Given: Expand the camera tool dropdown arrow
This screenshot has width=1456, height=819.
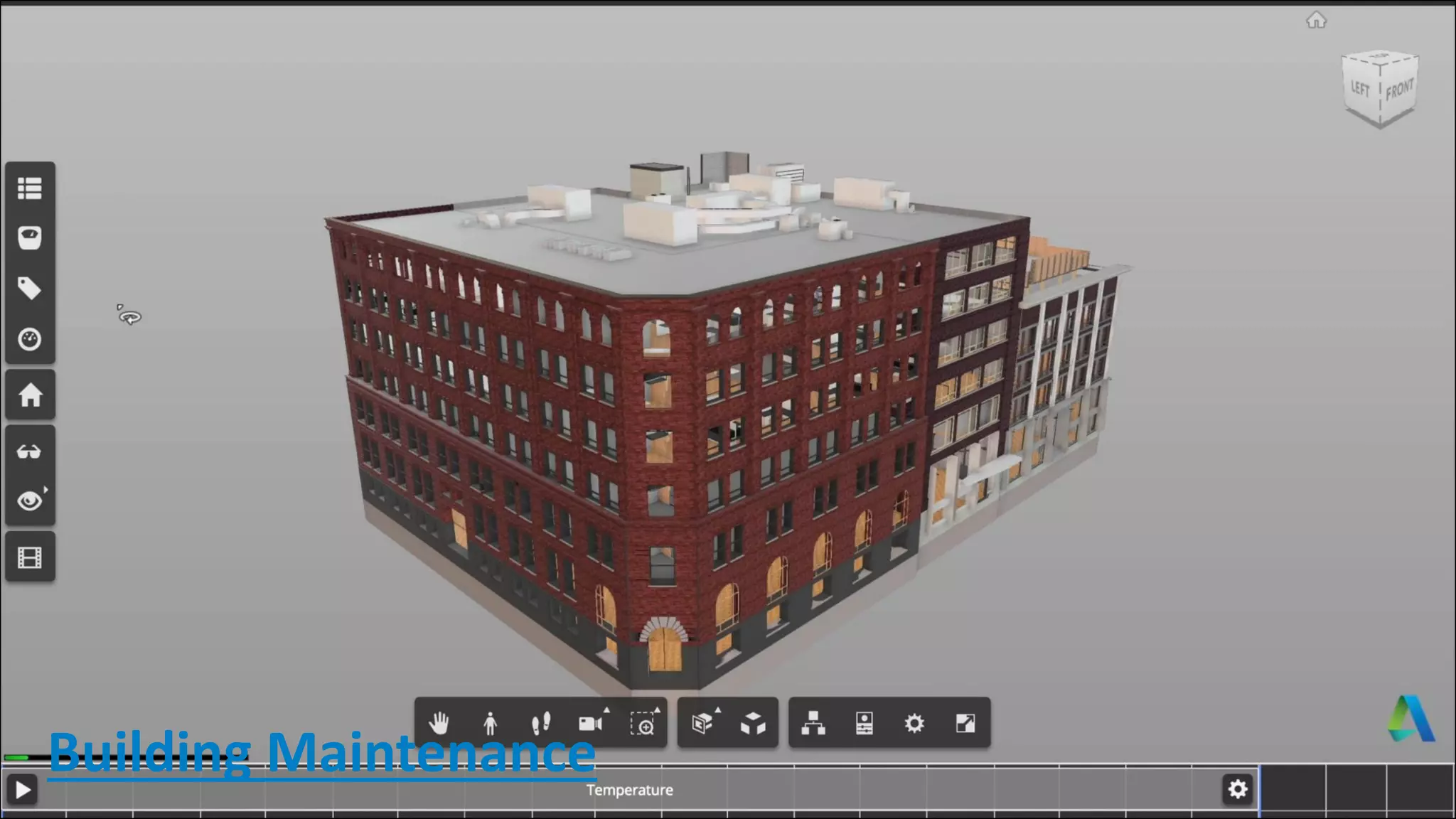Looking at the screenshot, I should pos(606,710).
